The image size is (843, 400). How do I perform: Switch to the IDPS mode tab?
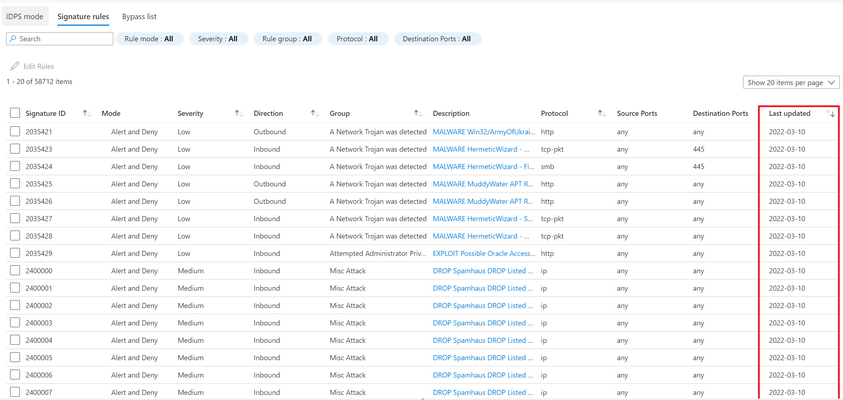pyautogui.click(x=25, y=17)
